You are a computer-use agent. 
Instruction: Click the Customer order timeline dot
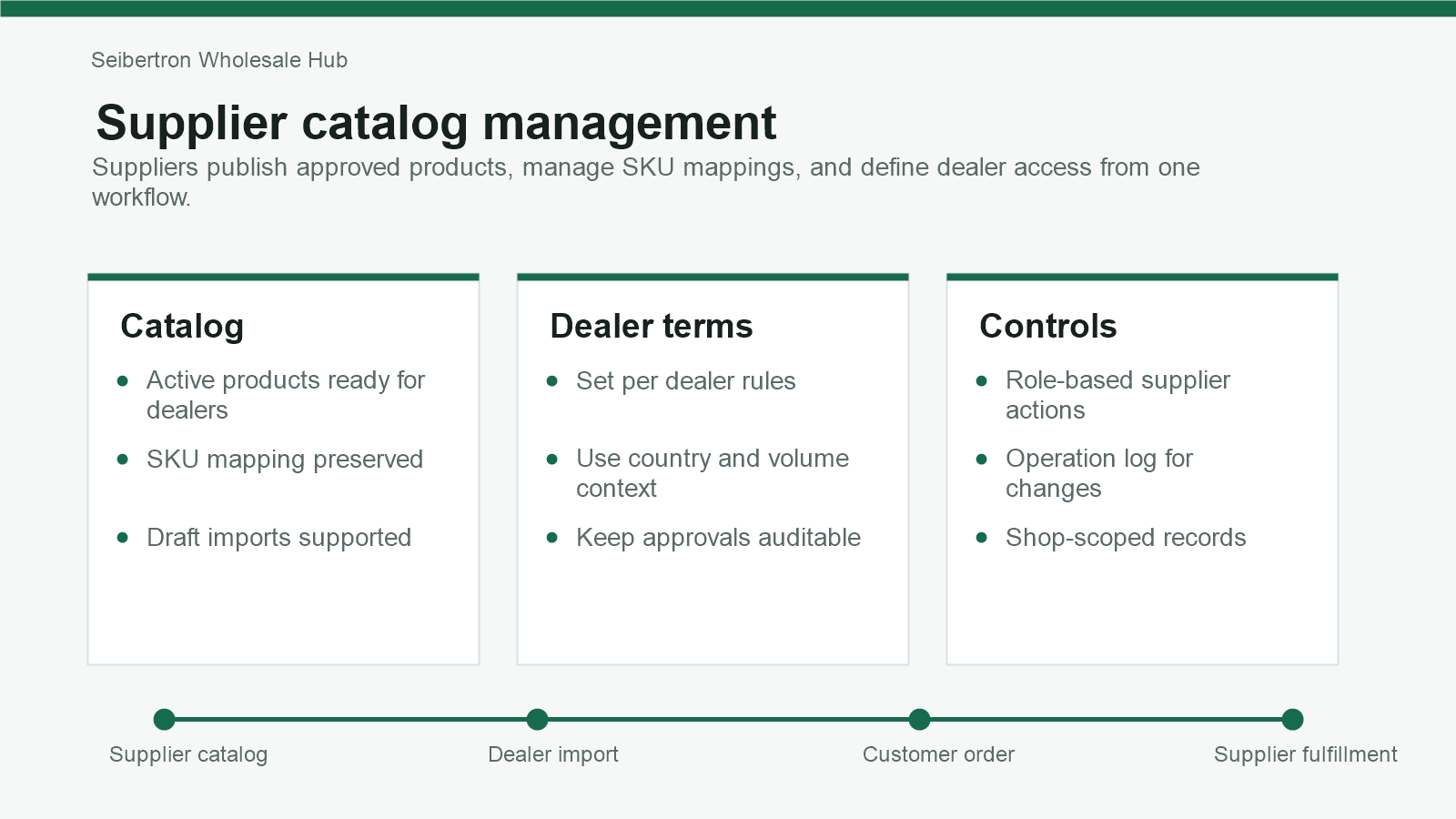(920, 720)
